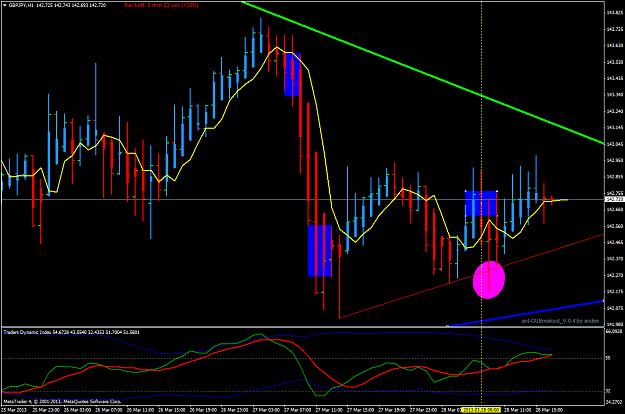Click the 143.240 price axis label
The image size is (625, 414).
pos(615,111)
